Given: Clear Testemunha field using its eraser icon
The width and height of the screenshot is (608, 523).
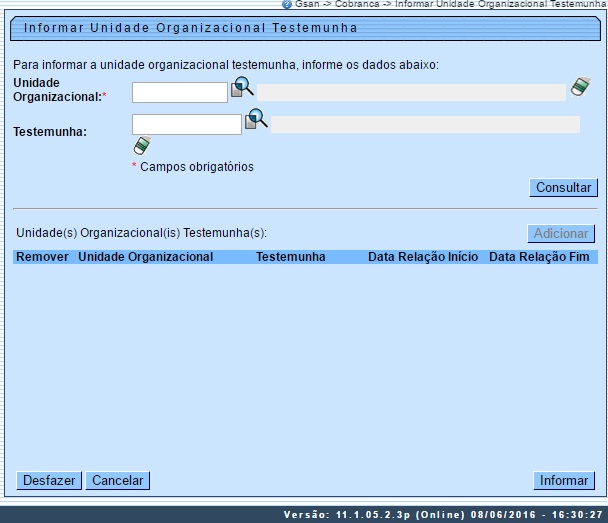Looking at the screenshot, I should pos(141,146).
